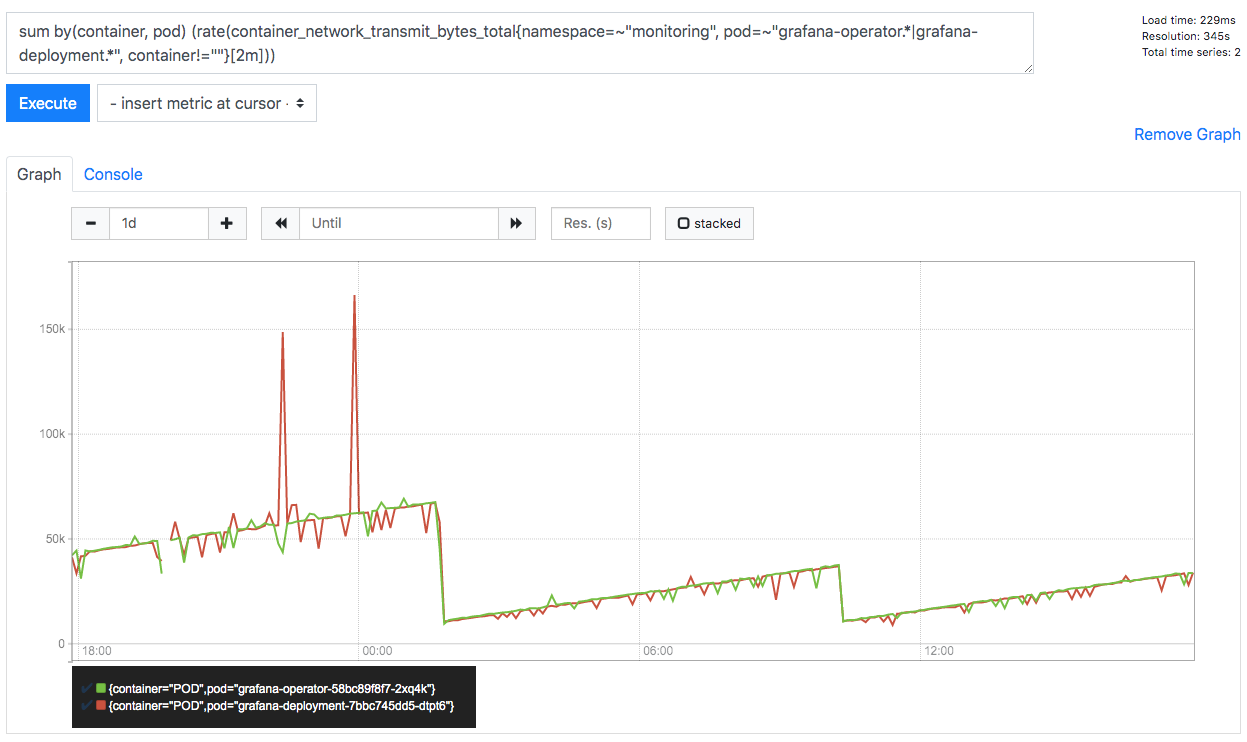1247x742 pixels.
Task: Select the Graph tab
Action: [39, 174]
